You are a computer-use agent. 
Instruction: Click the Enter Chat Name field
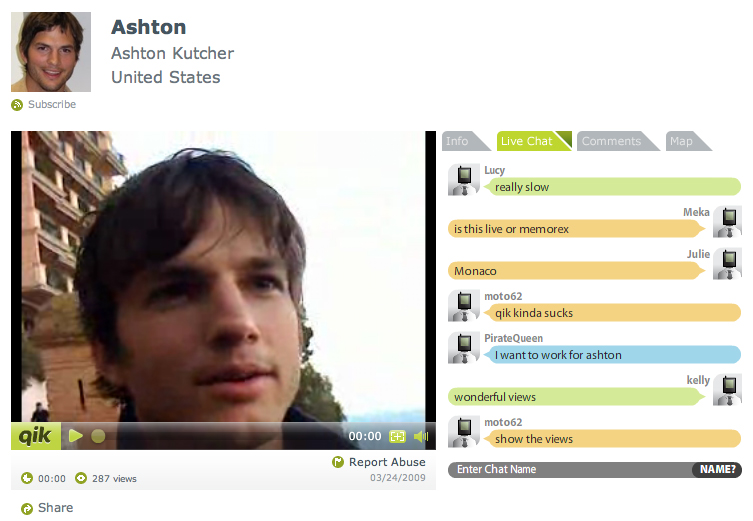coord(571,469)
